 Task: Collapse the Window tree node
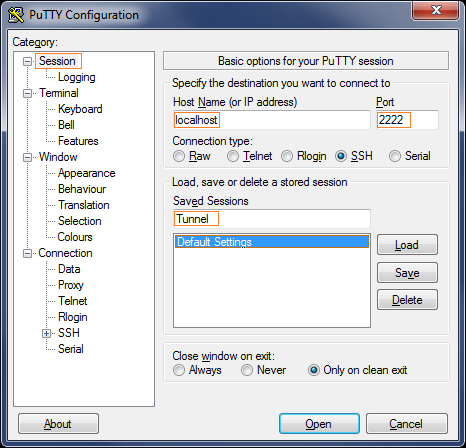(27, 157)
